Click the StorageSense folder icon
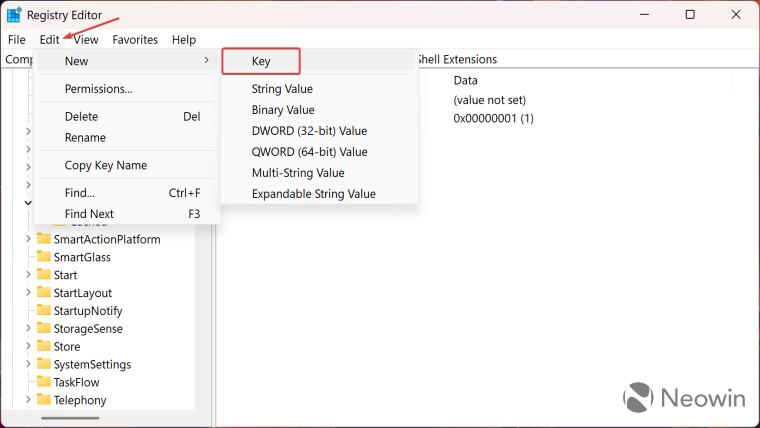This screenshot has width=760, height=428. 44,328
